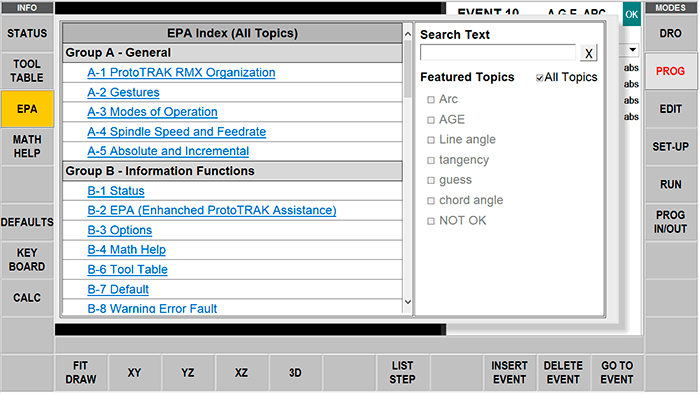The height and width of the screenshot is (394, 700).
Task: Uncheck the All Topics checkbox
Action: click(x=540, y=78)
